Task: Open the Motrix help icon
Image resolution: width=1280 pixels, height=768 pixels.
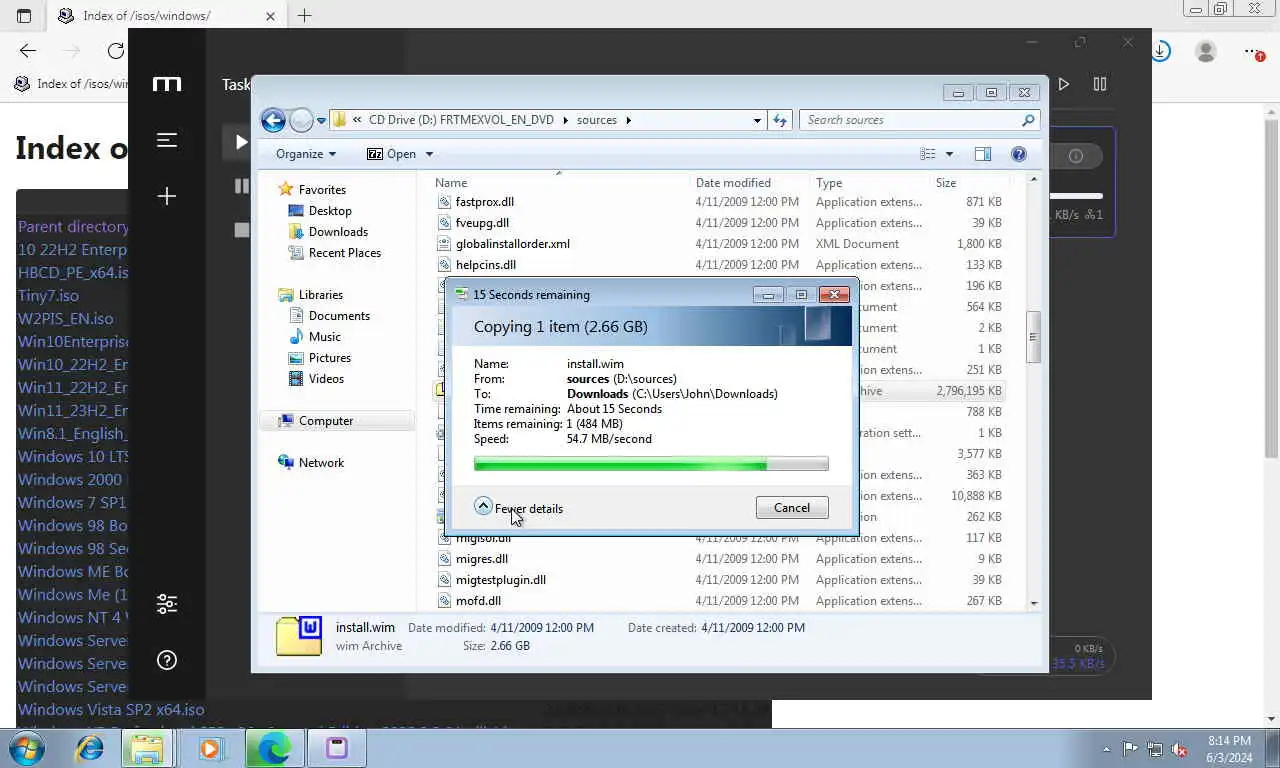Action: tap(167, 660)
